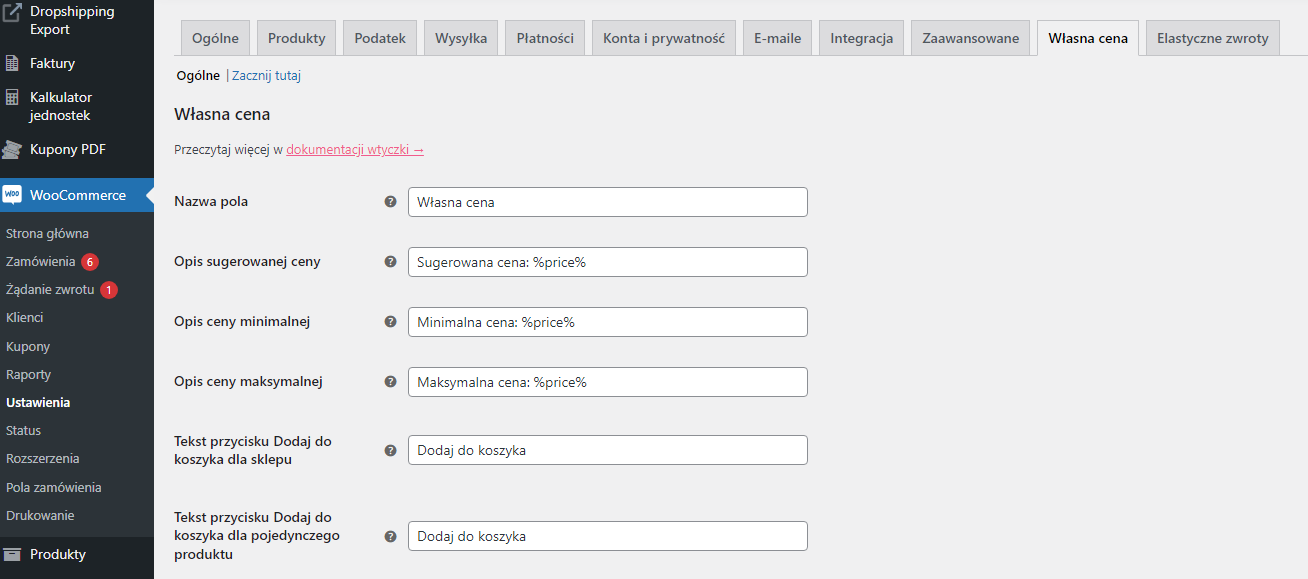The width and height of the screenshot is (1308, 579).
Task: Click the Minimalna cena description field
Action: click(x=607, y=322)
